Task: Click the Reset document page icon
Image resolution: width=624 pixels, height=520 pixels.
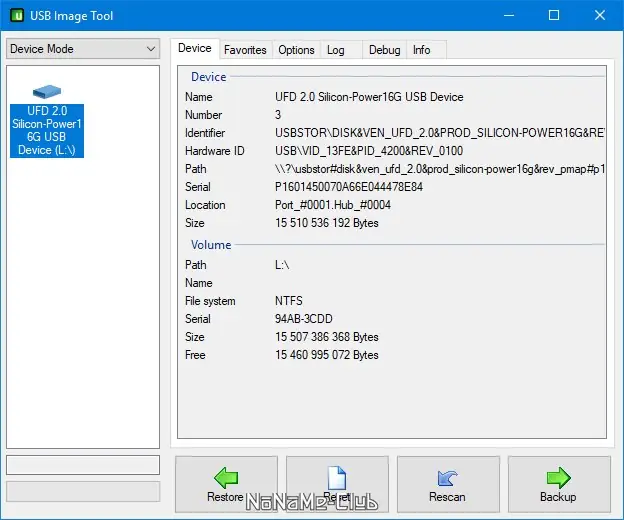Action: 337,477
